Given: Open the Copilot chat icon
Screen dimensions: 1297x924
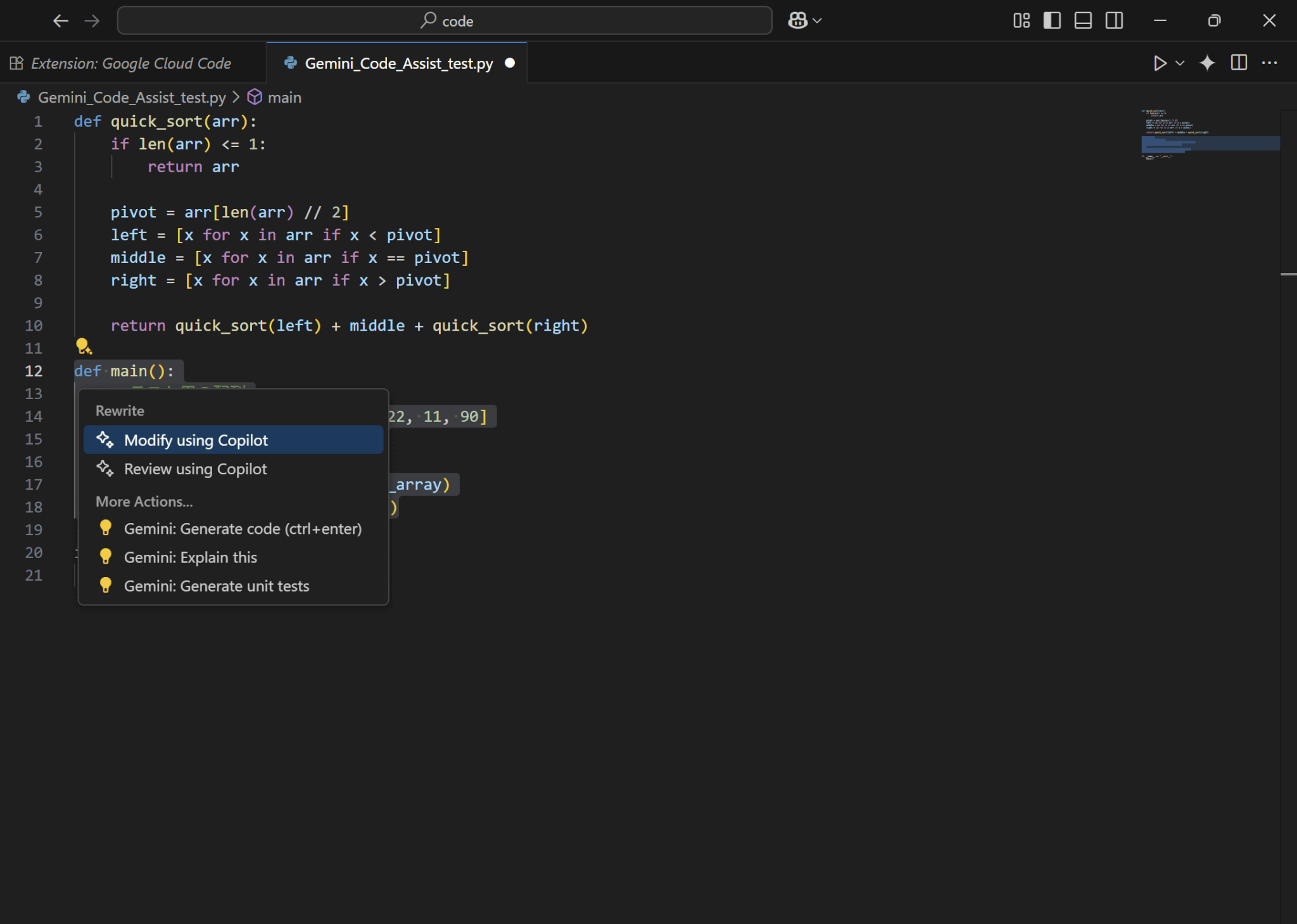Looking at the screenshot, I should click(797, 21).
